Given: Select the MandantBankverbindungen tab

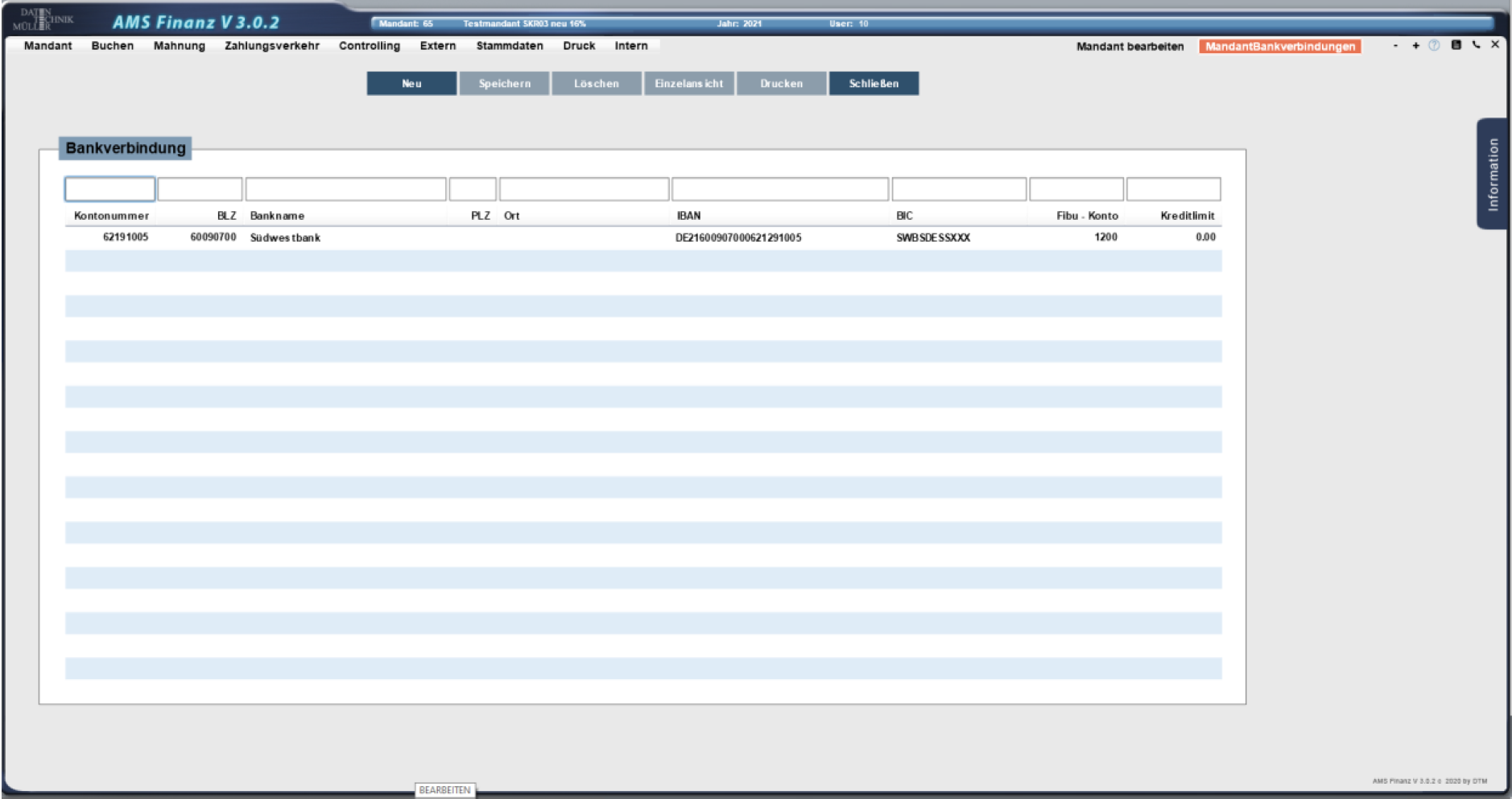Looking at the screenshot, I should coord(1279,47).
